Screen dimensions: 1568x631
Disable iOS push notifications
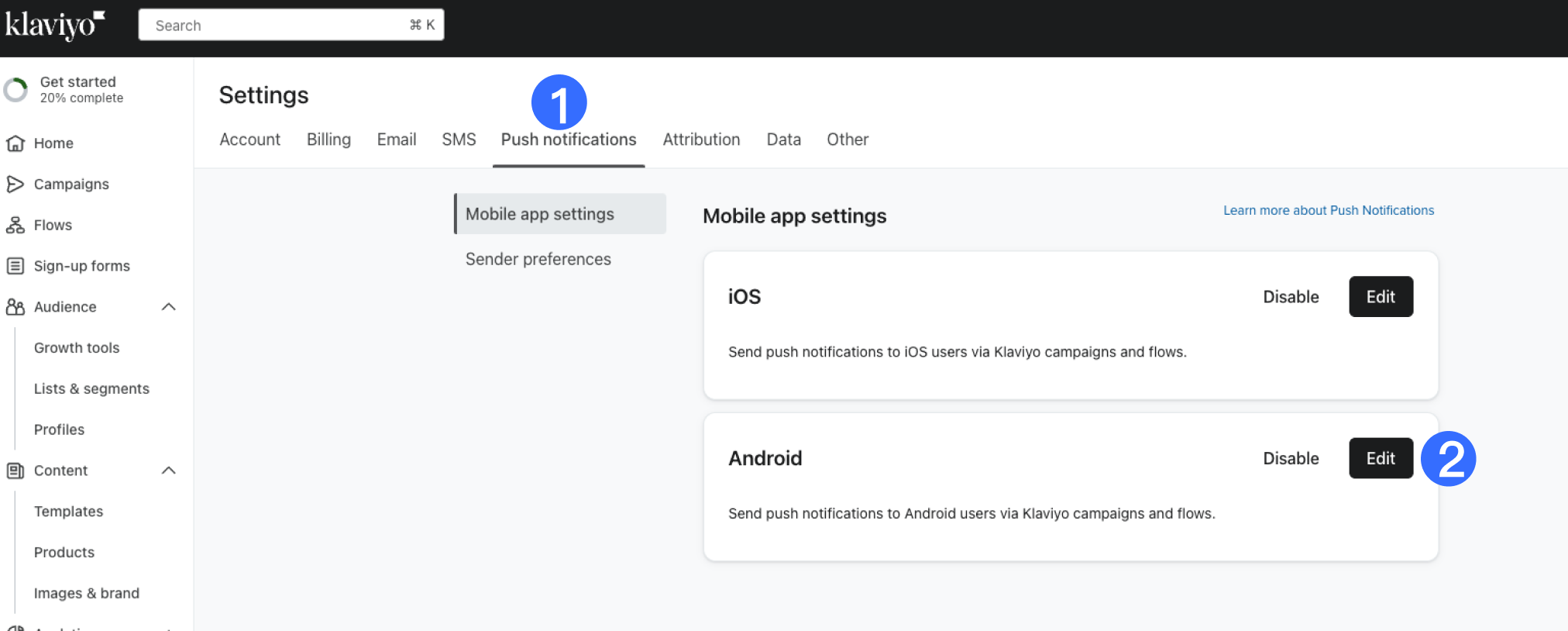(x=1291, y=297)
